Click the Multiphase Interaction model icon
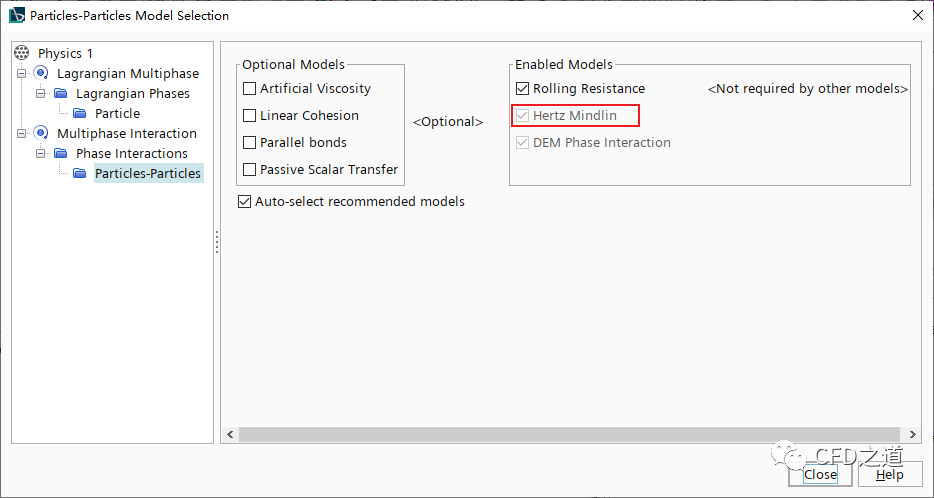Image resolution: width=934 pixels, height=498 pixels. point(41,133)
